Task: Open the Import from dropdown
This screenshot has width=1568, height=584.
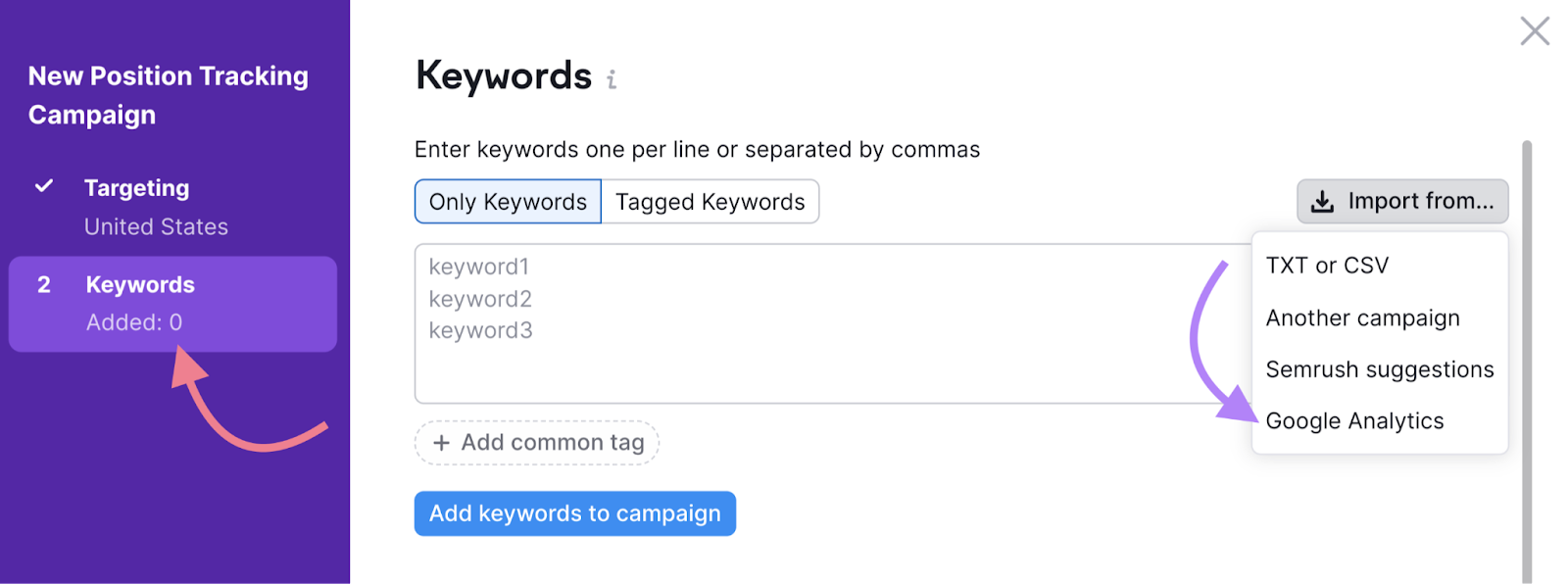Action: (x=1401, y=202)
